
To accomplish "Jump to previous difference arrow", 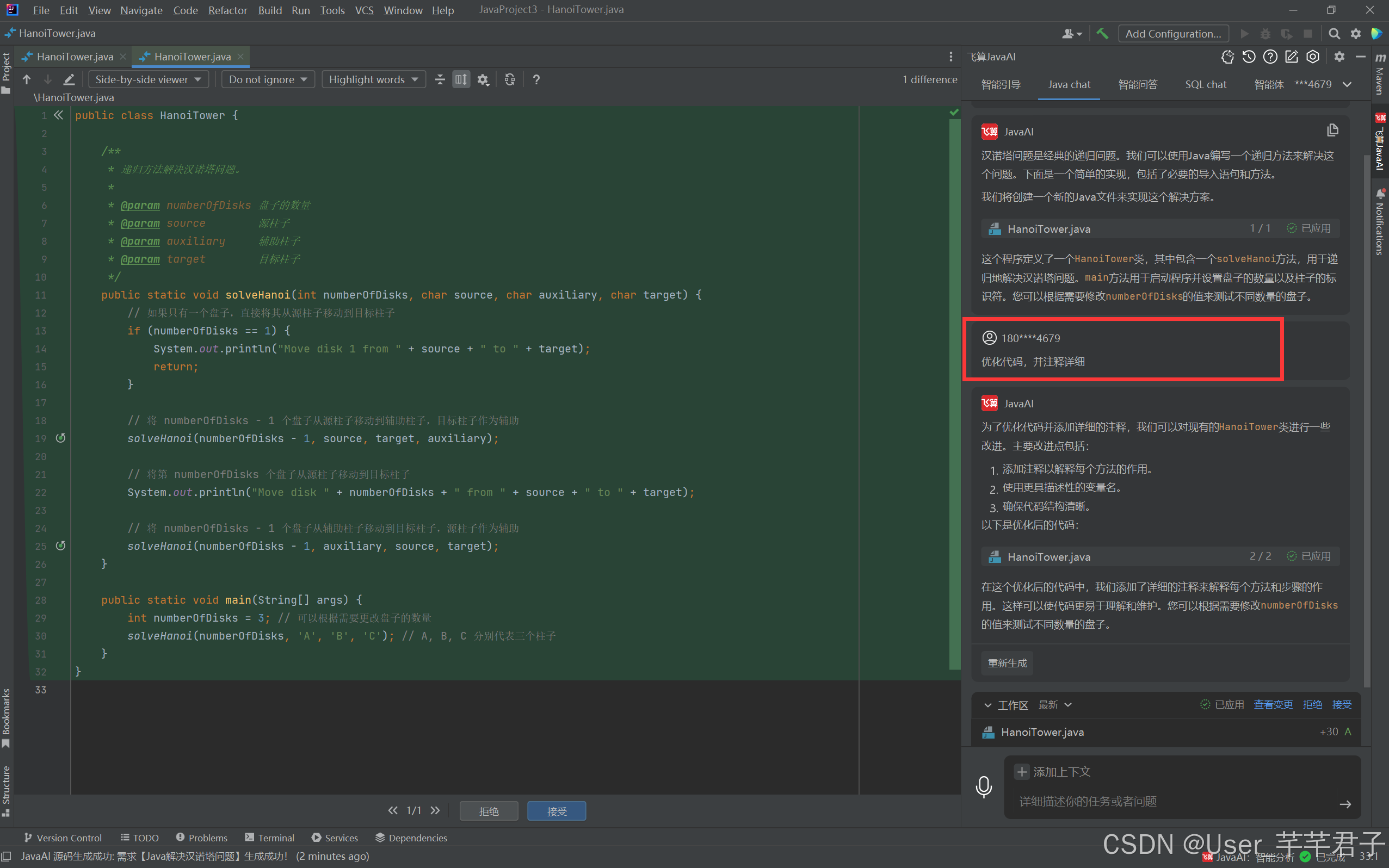I will click(x=27, y=79).
